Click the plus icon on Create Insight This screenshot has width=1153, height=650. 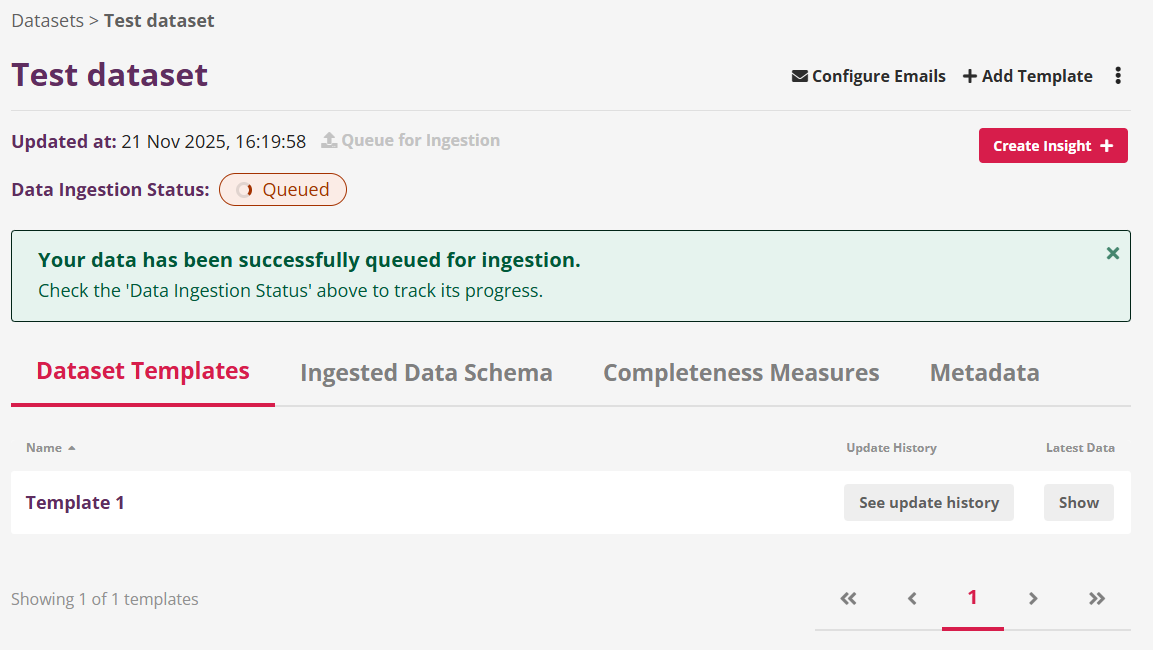1107,145
